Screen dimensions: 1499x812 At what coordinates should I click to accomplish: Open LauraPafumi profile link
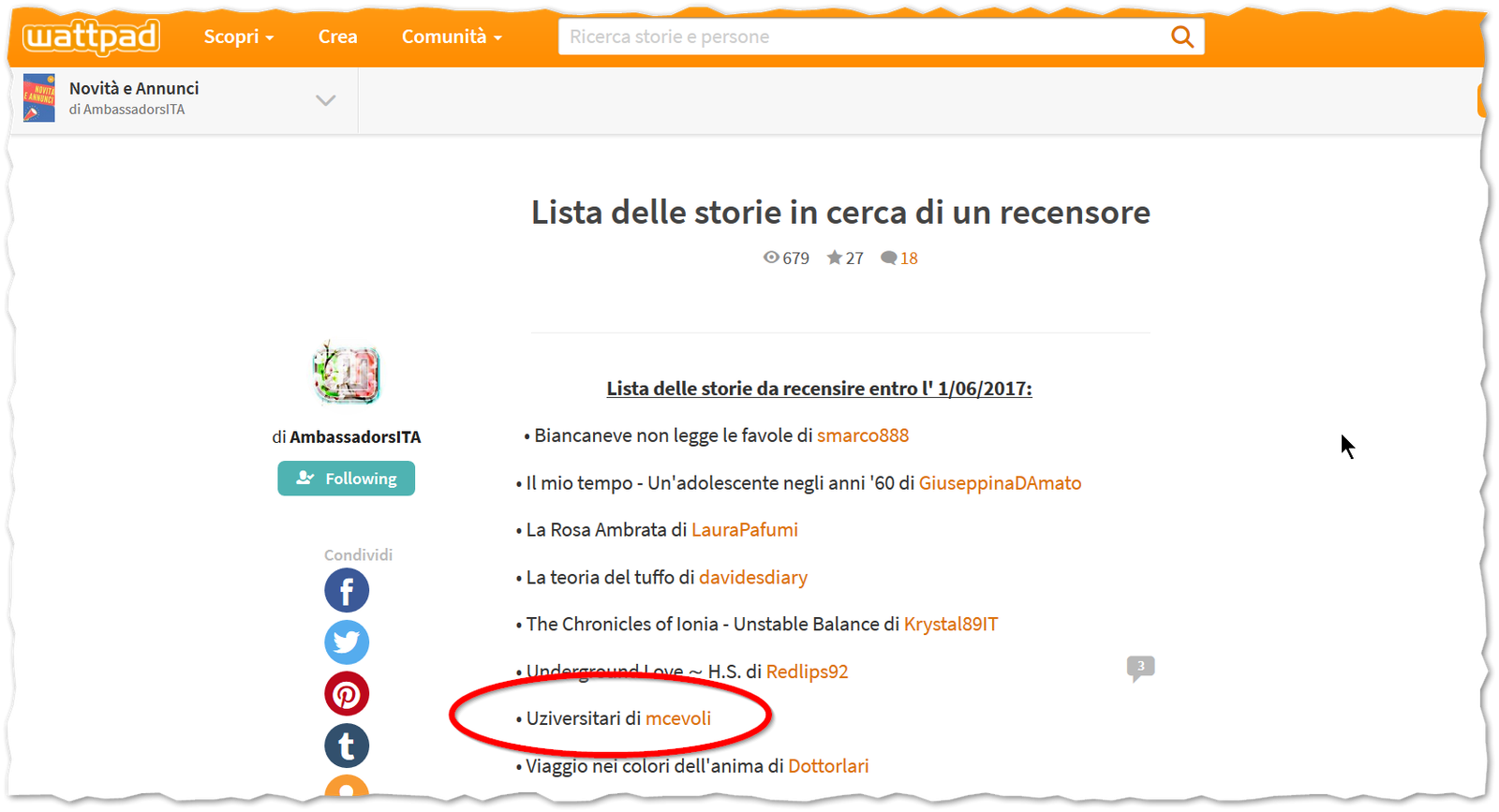745,530
